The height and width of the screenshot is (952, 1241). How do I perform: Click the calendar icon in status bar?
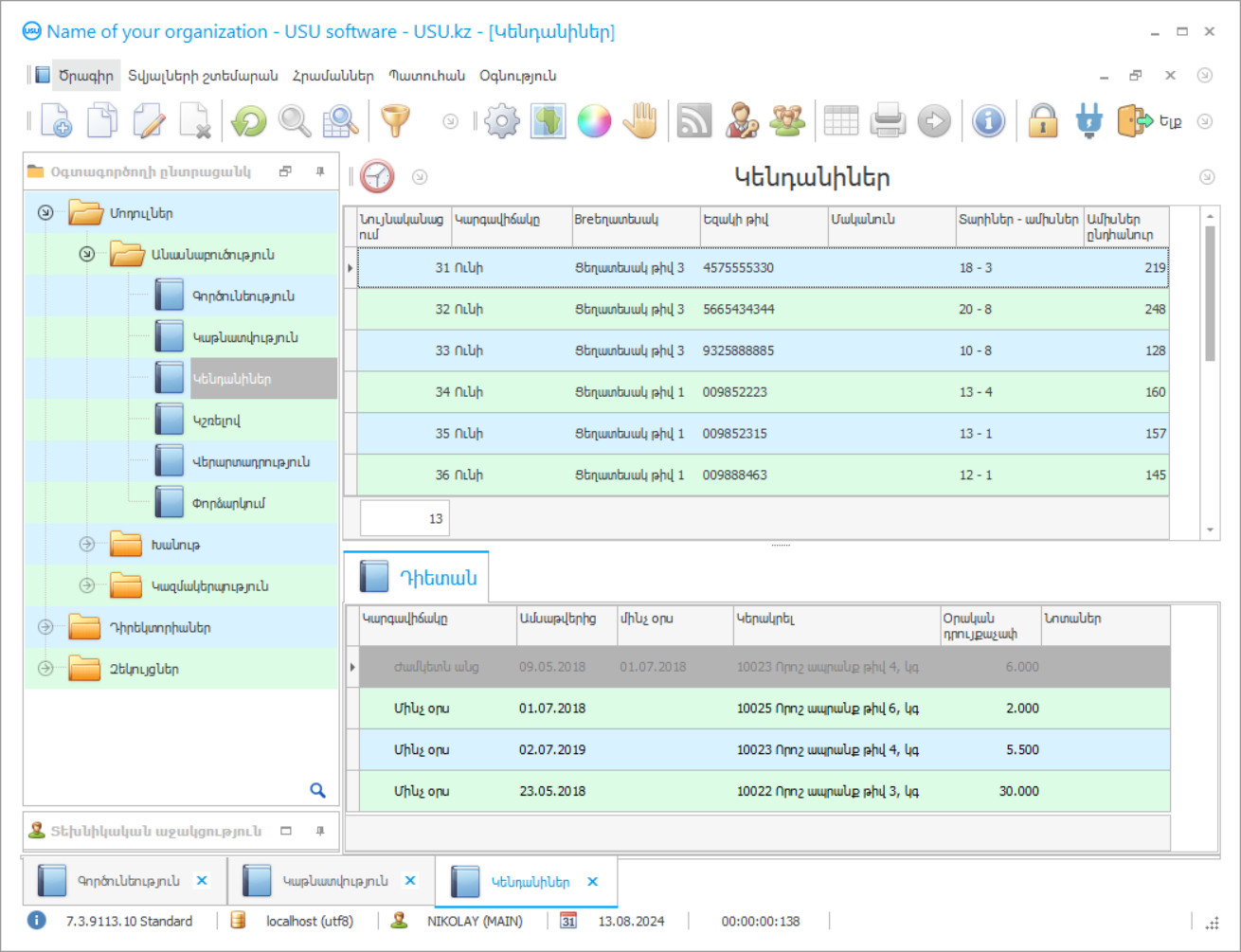[x=568, y=921]
